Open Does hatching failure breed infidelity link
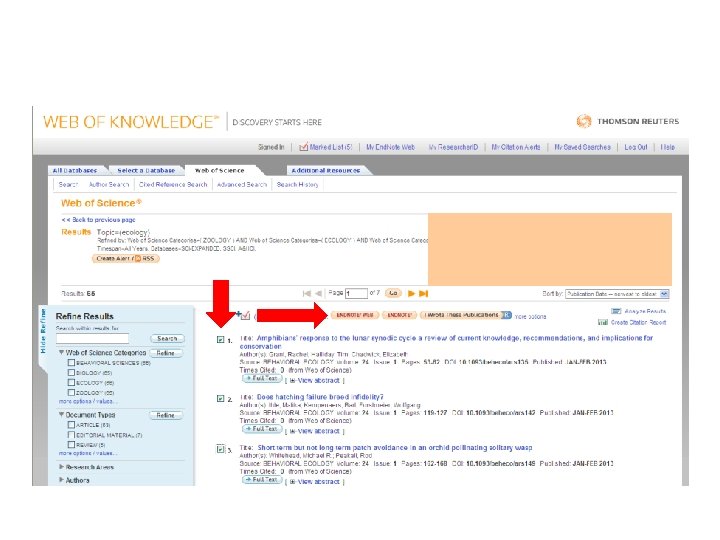The height and width of the screenshot is (540, 720). click(320, 397)
